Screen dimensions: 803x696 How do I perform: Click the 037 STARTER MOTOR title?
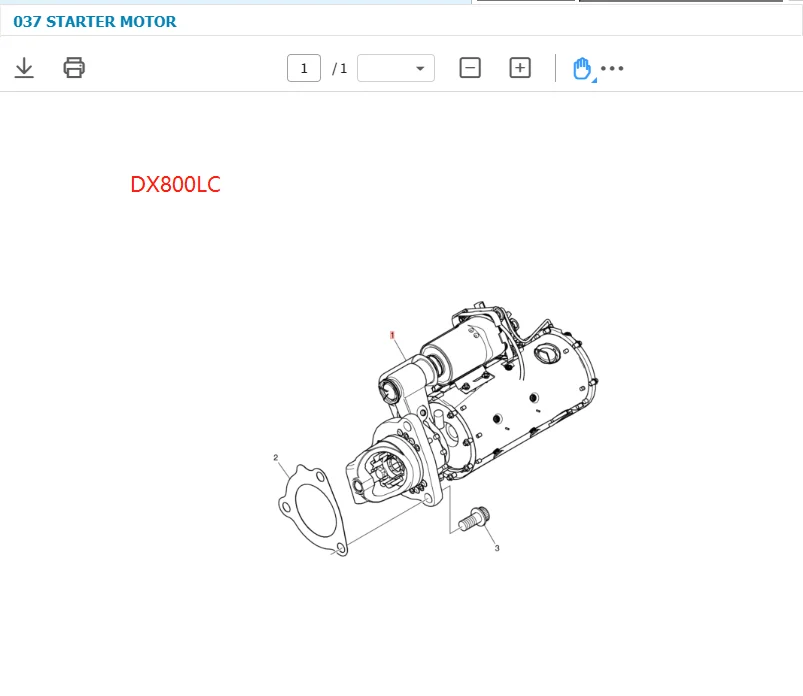tap(95, 21)
